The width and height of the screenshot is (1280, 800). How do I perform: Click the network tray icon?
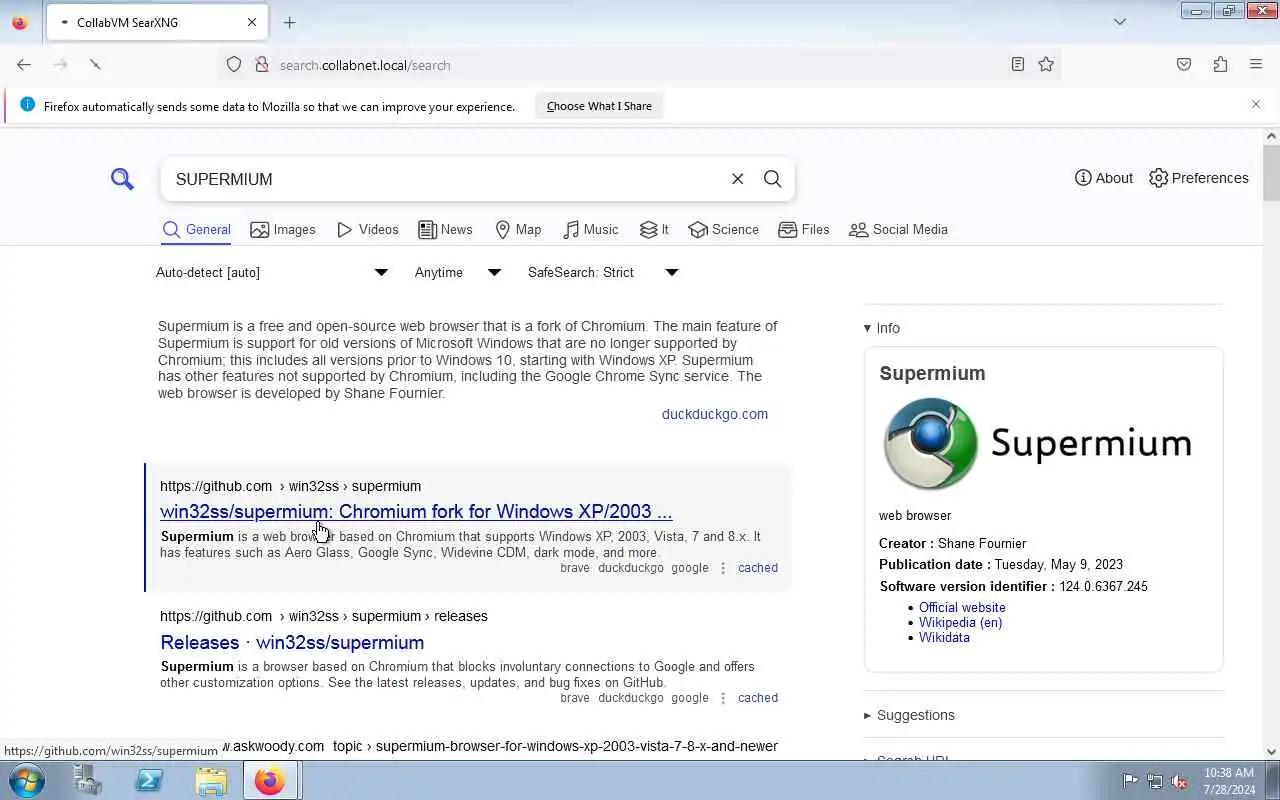point(1155,781)
